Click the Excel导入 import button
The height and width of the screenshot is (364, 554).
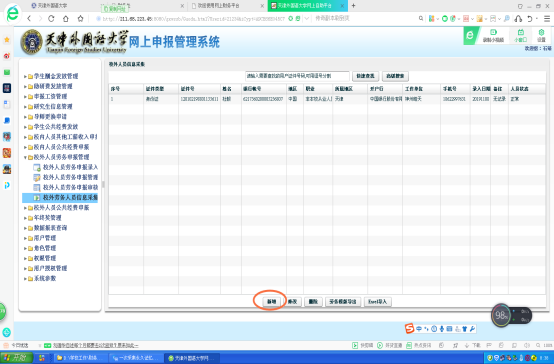(377, 301)
